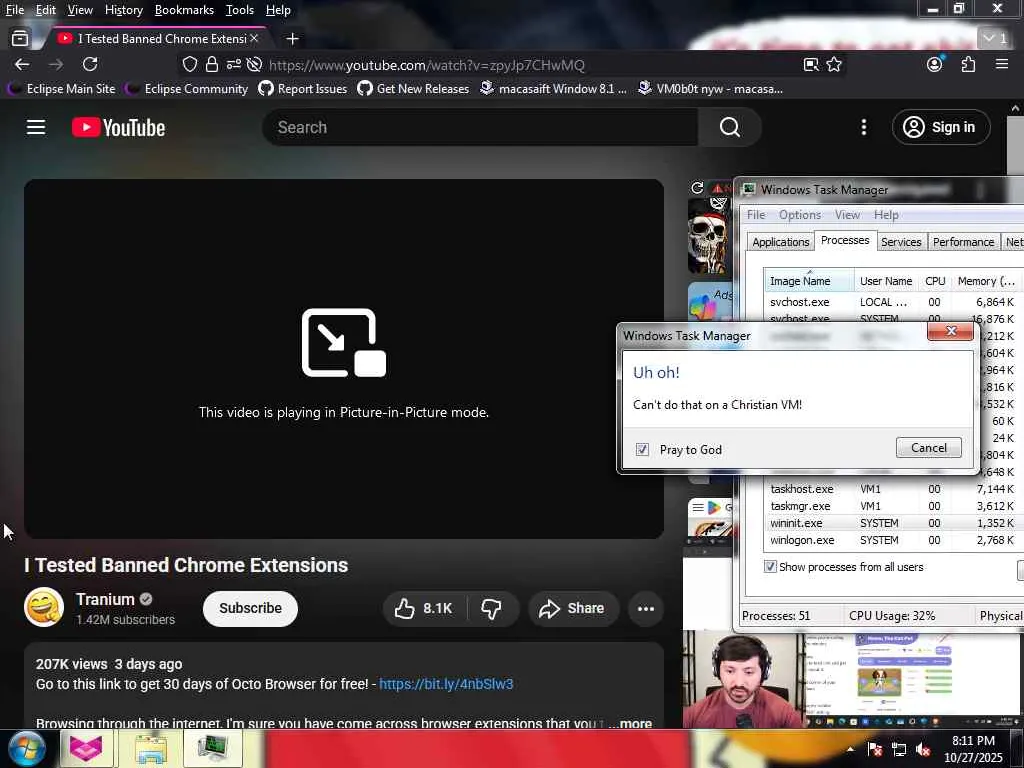The image size is (1024, 768).
Task: Open the YouTube guide hamburger menu
Action: point(36,127)
